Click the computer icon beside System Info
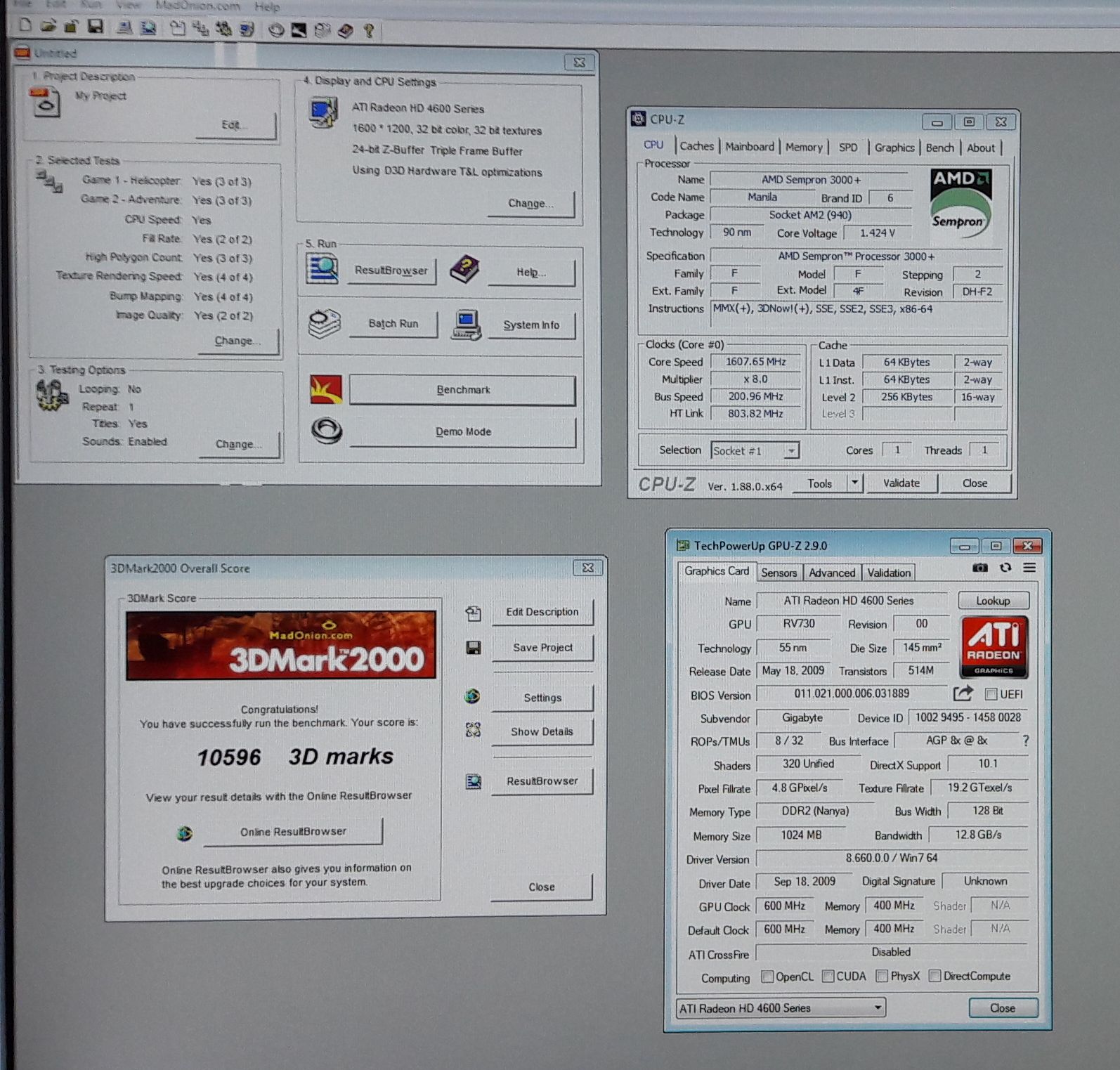Viewport: 1120px width, 1070px height. (x=467, y=325)
